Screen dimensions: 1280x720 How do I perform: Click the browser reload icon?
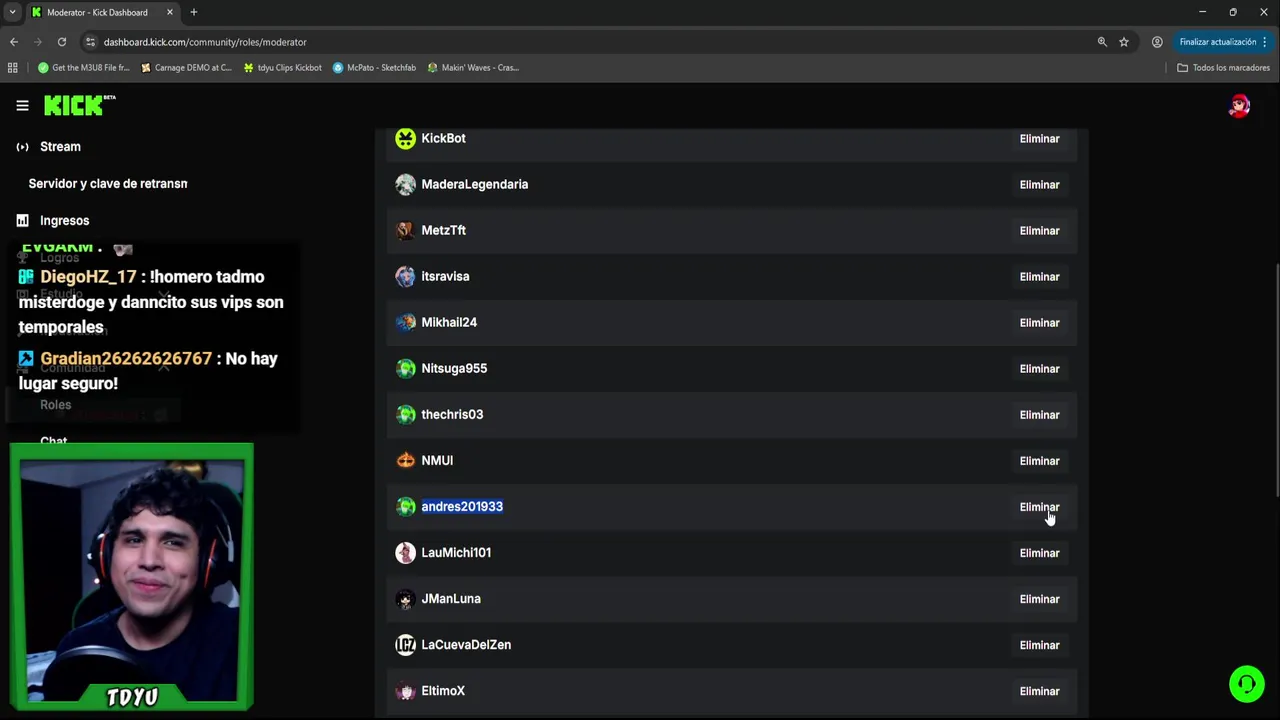pyautogui.click(x=62, y=42)
